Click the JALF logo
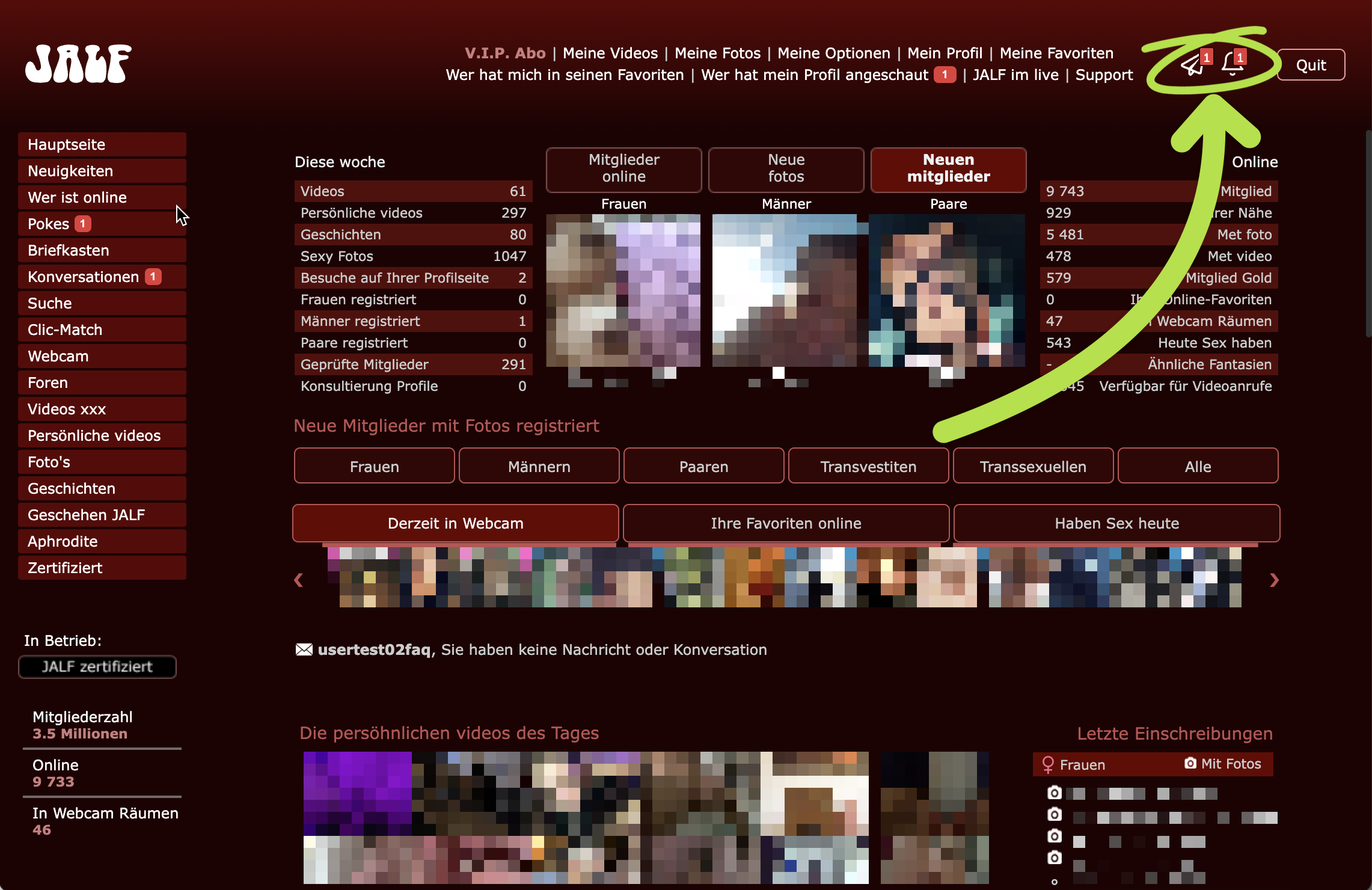The height and width of the screenshot is (890, 1372). click(78, 64)
